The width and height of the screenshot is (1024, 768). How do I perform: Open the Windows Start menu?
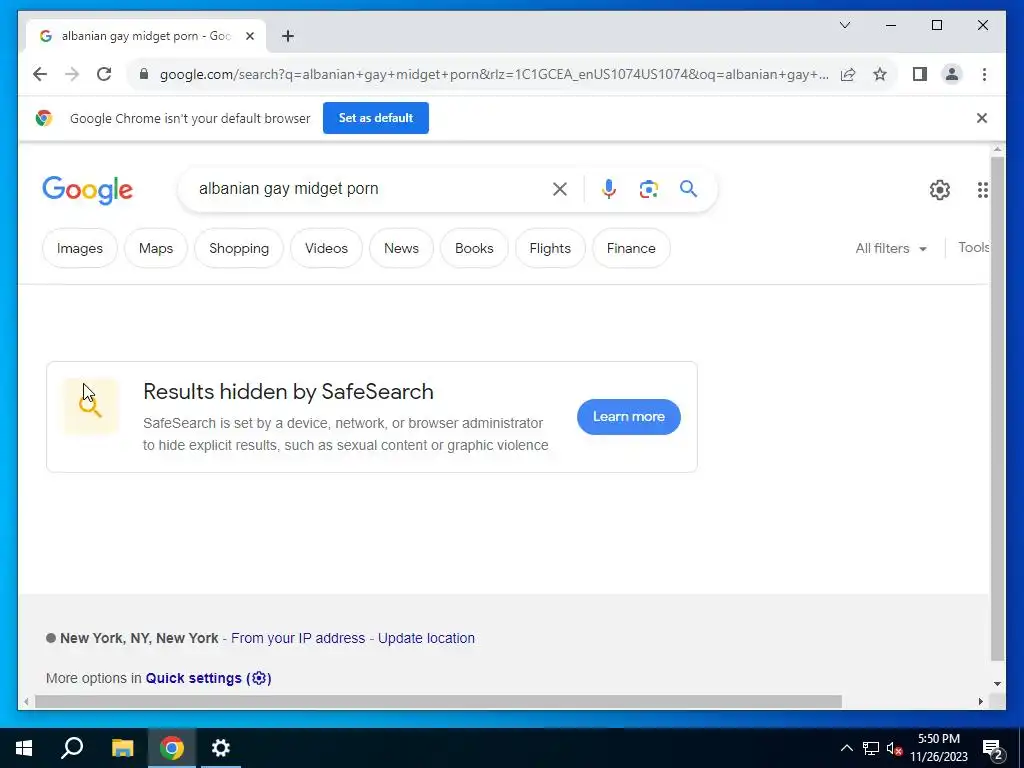tap(24, 748)
